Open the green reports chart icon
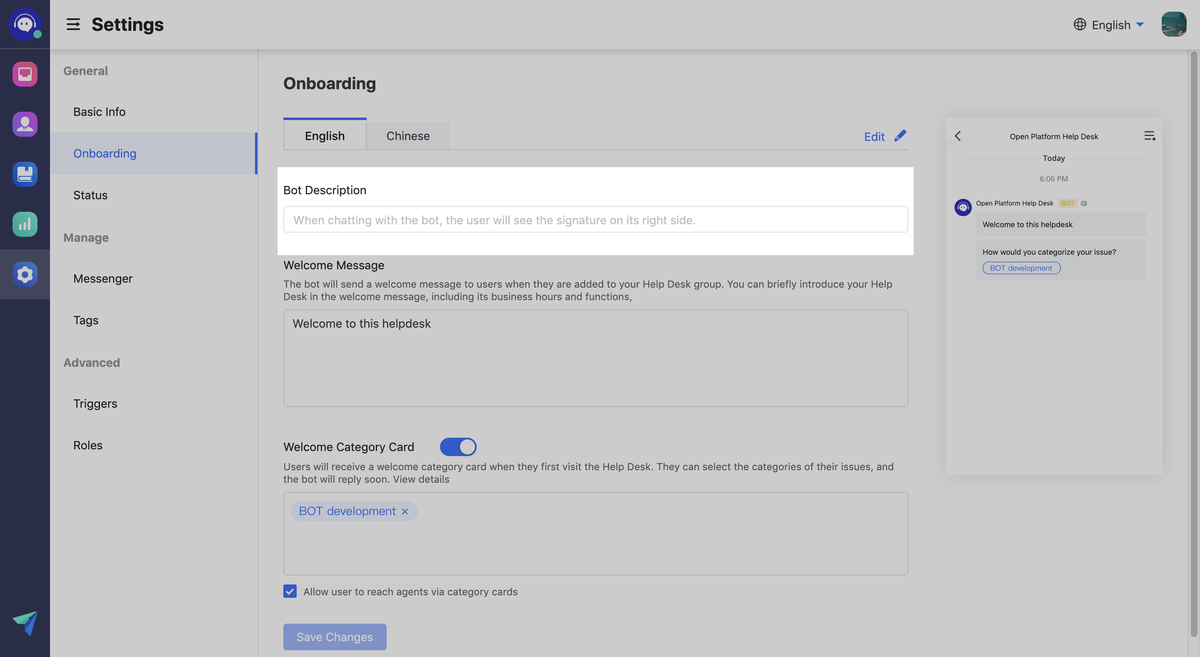Image resolution: width=1200 pixels, height=657 pixels. [25, 224]
